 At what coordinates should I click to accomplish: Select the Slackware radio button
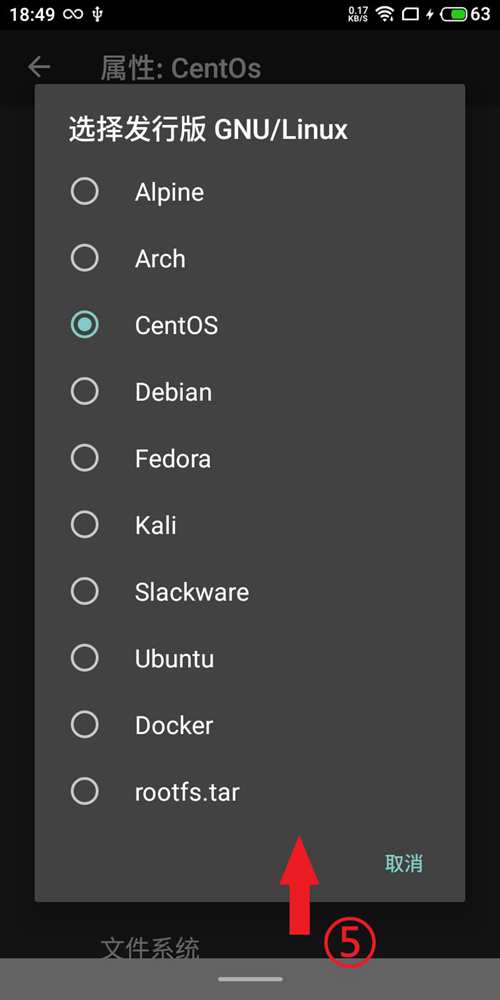(84, 591)
